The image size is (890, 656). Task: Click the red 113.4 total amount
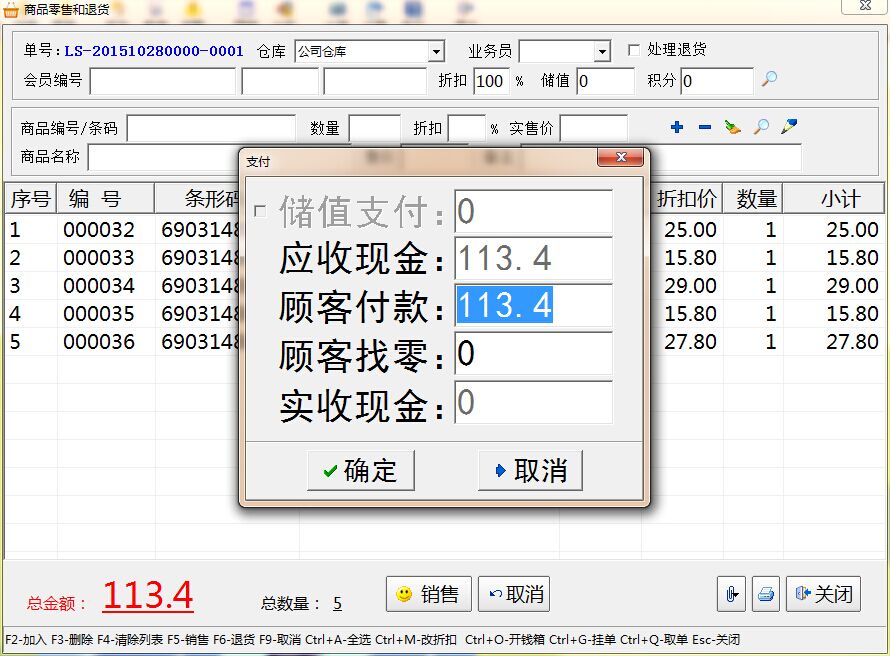(x=148, y=595)
